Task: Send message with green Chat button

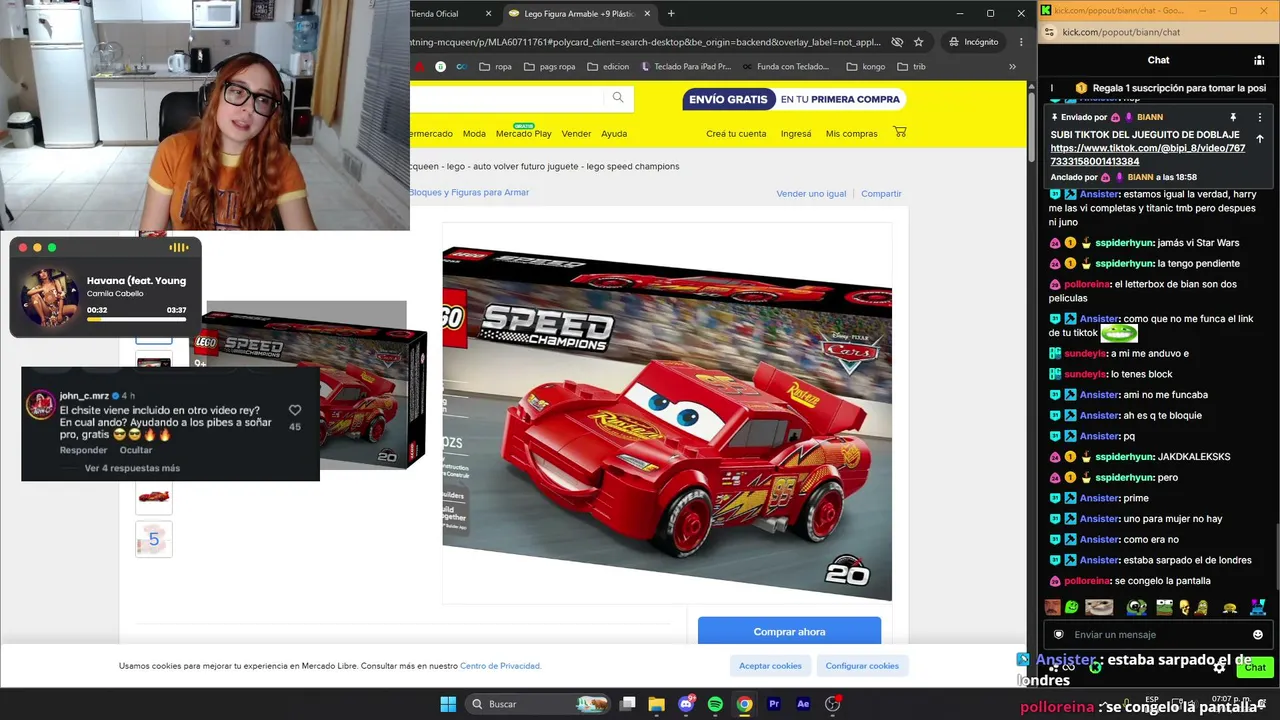Action: click(1255, 667)
